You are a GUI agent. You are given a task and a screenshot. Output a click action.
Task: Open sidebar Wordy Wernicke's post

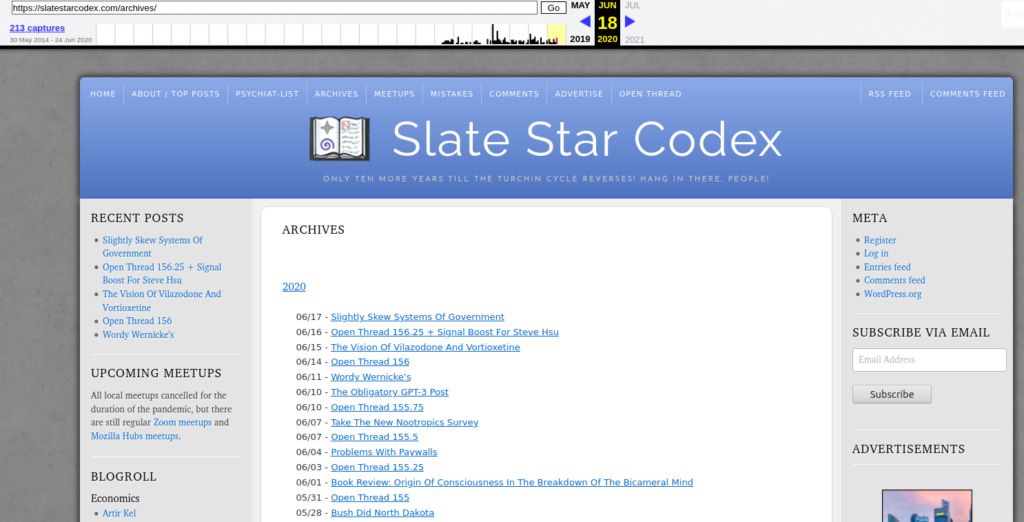pos(138,334)
